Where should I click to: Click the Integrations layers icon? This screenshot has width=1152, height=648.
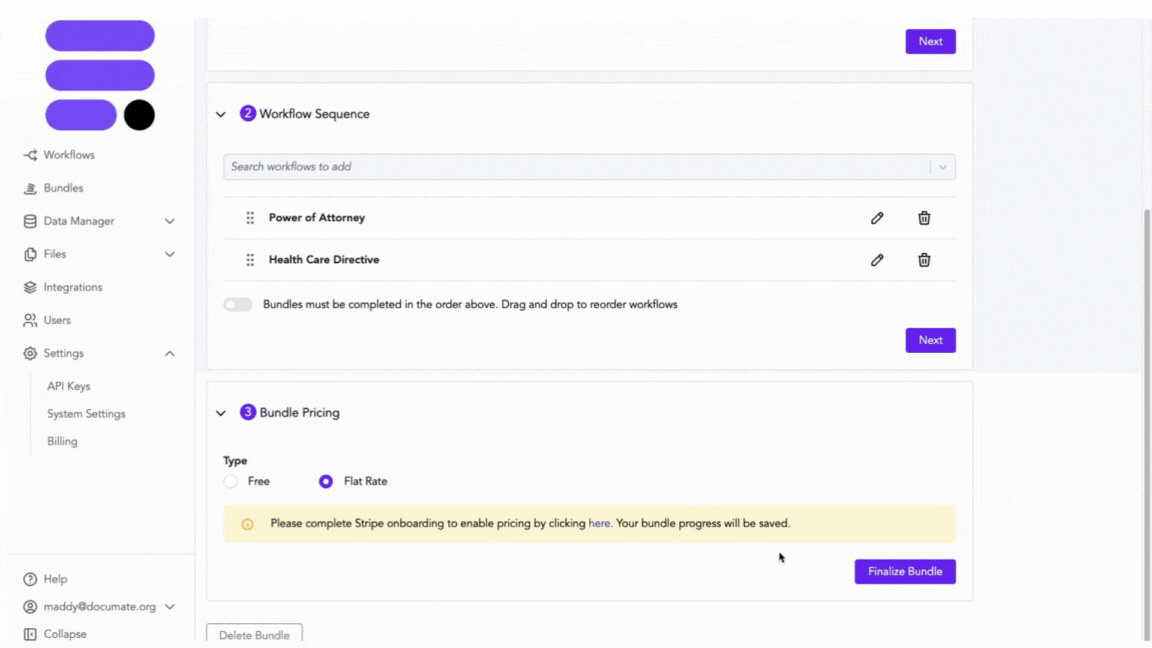point(30,287)
